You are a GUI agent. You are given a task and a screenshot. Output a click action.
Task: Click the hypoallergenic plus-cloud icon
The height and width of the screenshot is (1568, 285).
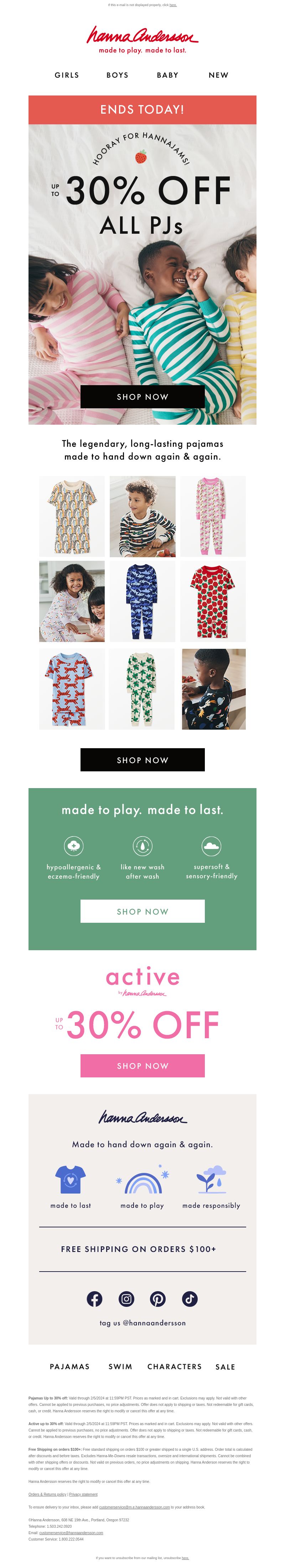click(74, 845)
